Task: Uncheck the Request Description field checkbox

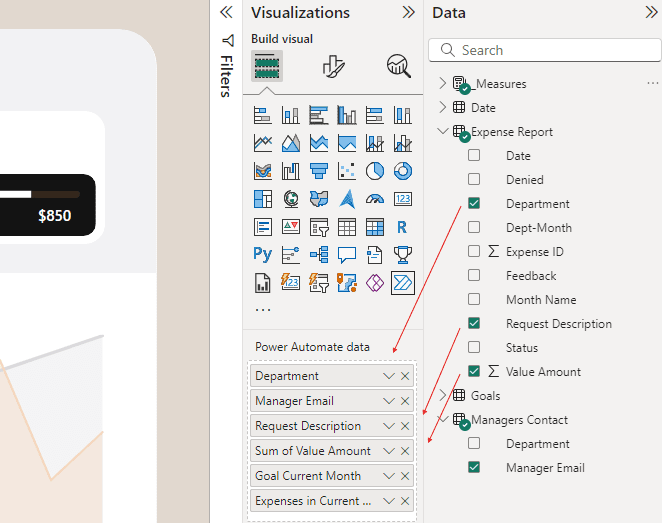Action: coord(474,323)
